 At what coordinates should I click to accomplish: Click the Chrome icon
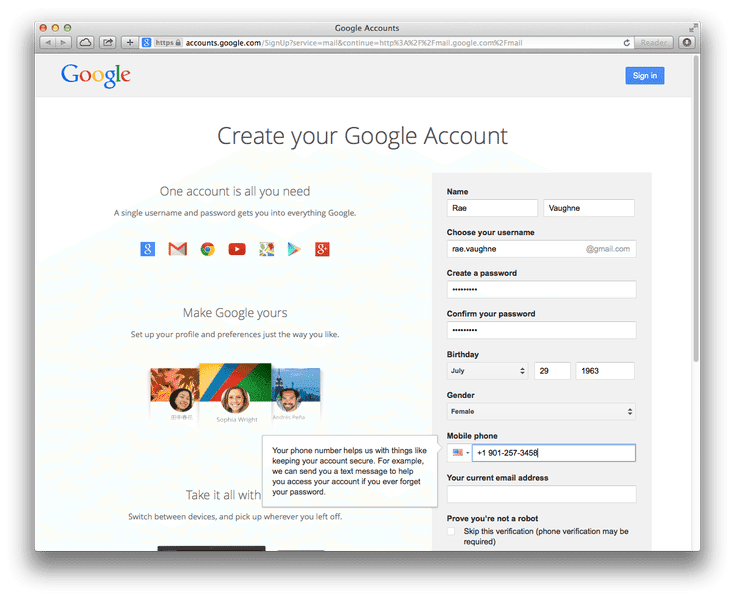[x=208, y=249]
